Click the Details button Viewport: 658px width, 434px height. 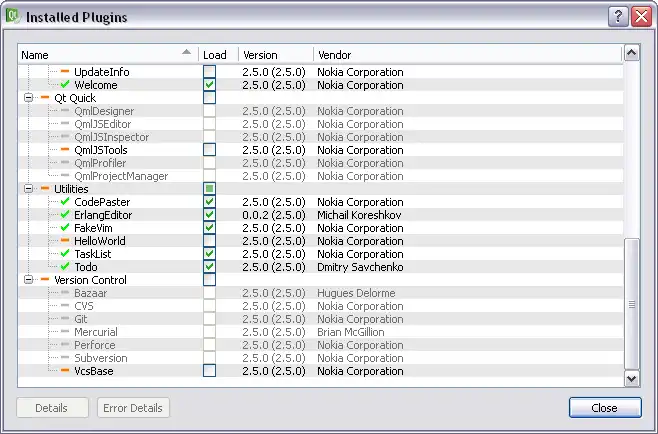(x=52, y=408)
